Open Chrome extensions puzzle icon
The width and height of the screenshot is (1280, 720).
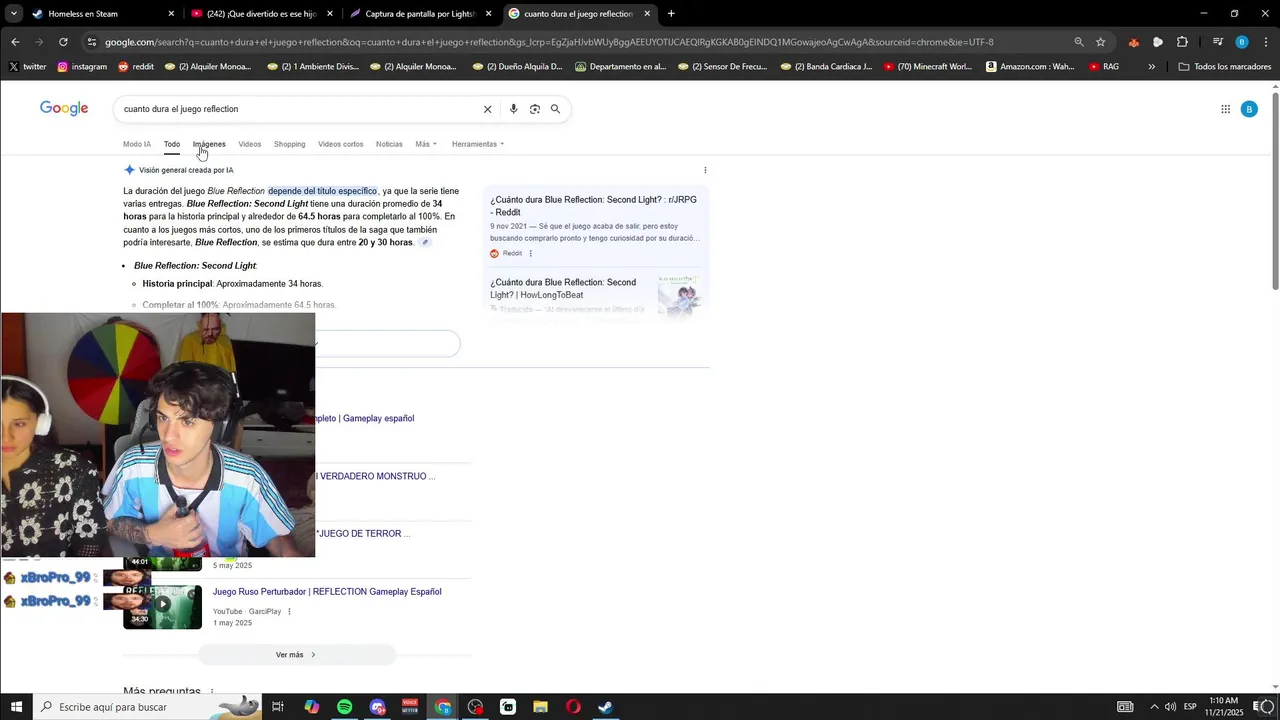pos(1182,42)
